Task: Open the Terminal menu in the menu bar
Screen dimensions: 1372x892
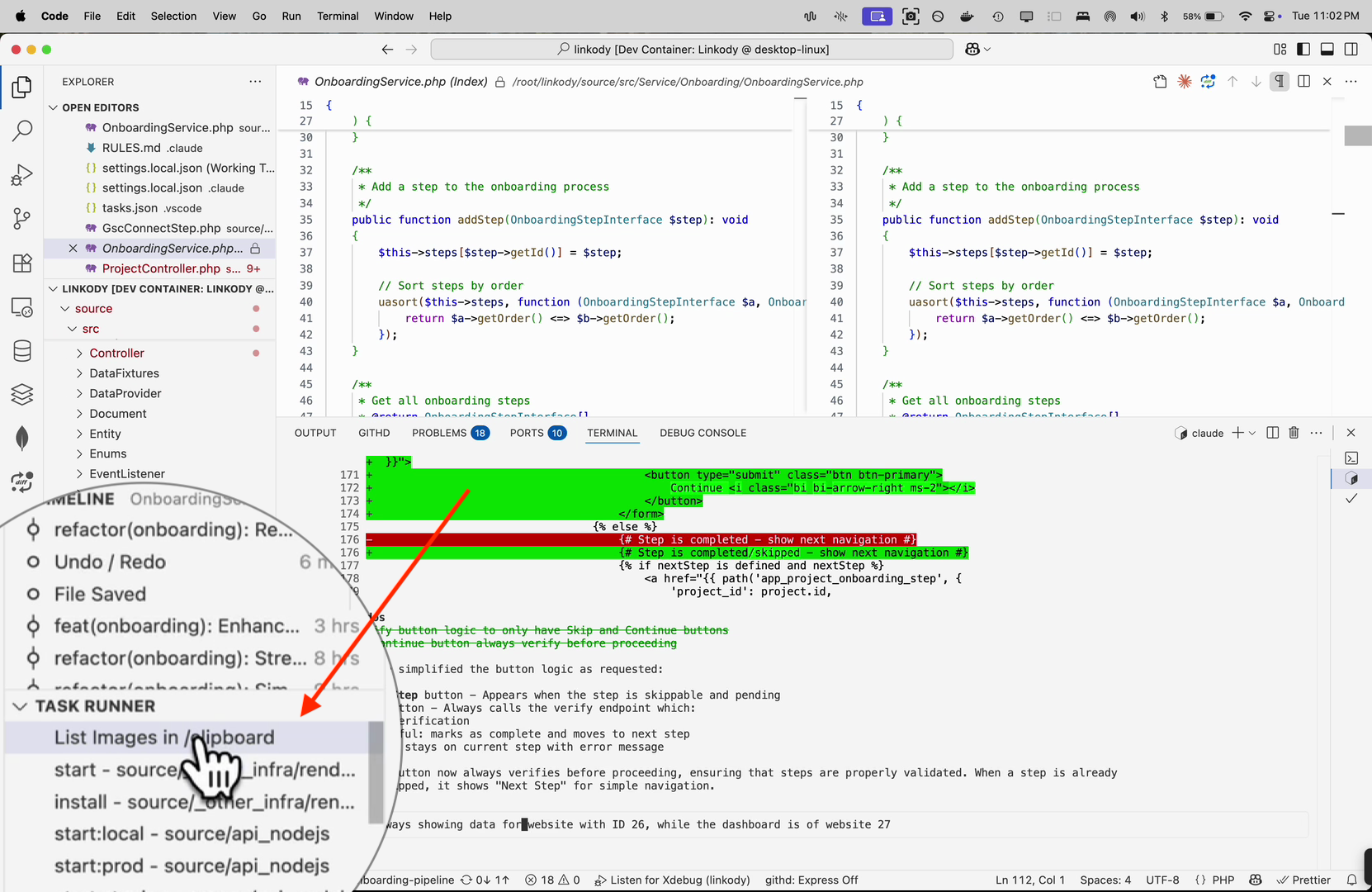Action: pyautogui.click(x=338, y=16)
